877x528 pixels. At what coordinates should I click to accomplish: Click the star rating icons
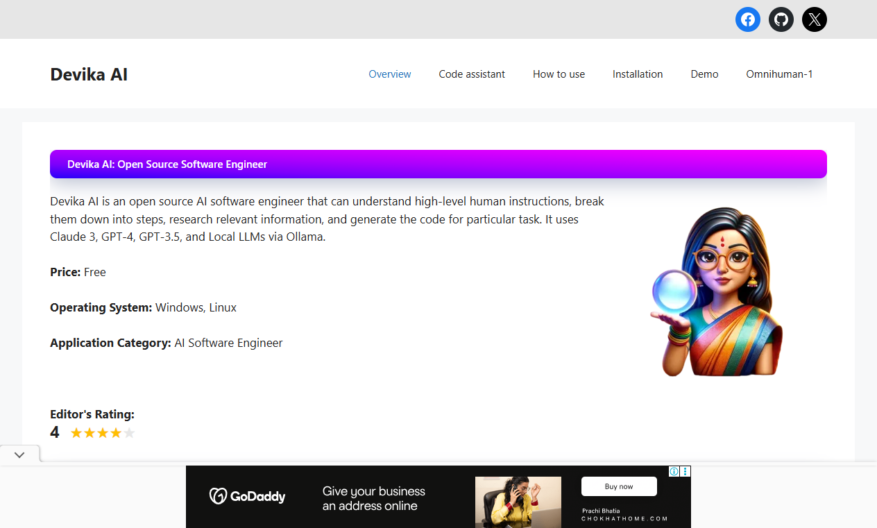[x=103, y=433]
